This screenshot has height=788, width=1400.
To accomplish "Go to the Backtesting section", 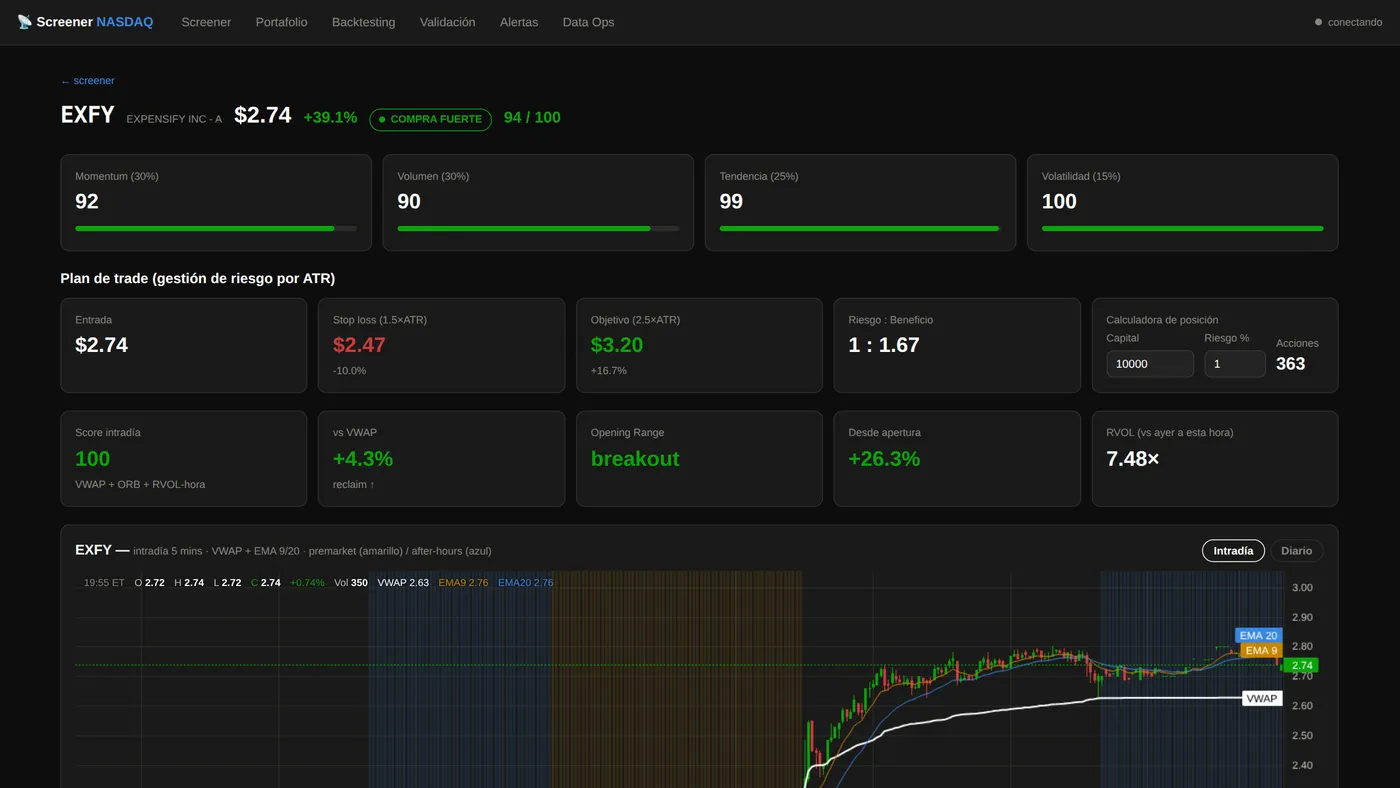I will click(x=363, y=22).
